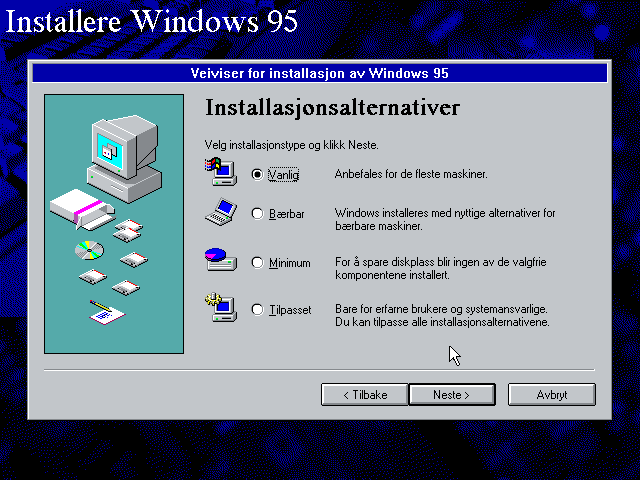Click the Minimum disk pie-chart icon
Image resolution: width=640 pixels, height=480 pixels.
click(221, 260)
